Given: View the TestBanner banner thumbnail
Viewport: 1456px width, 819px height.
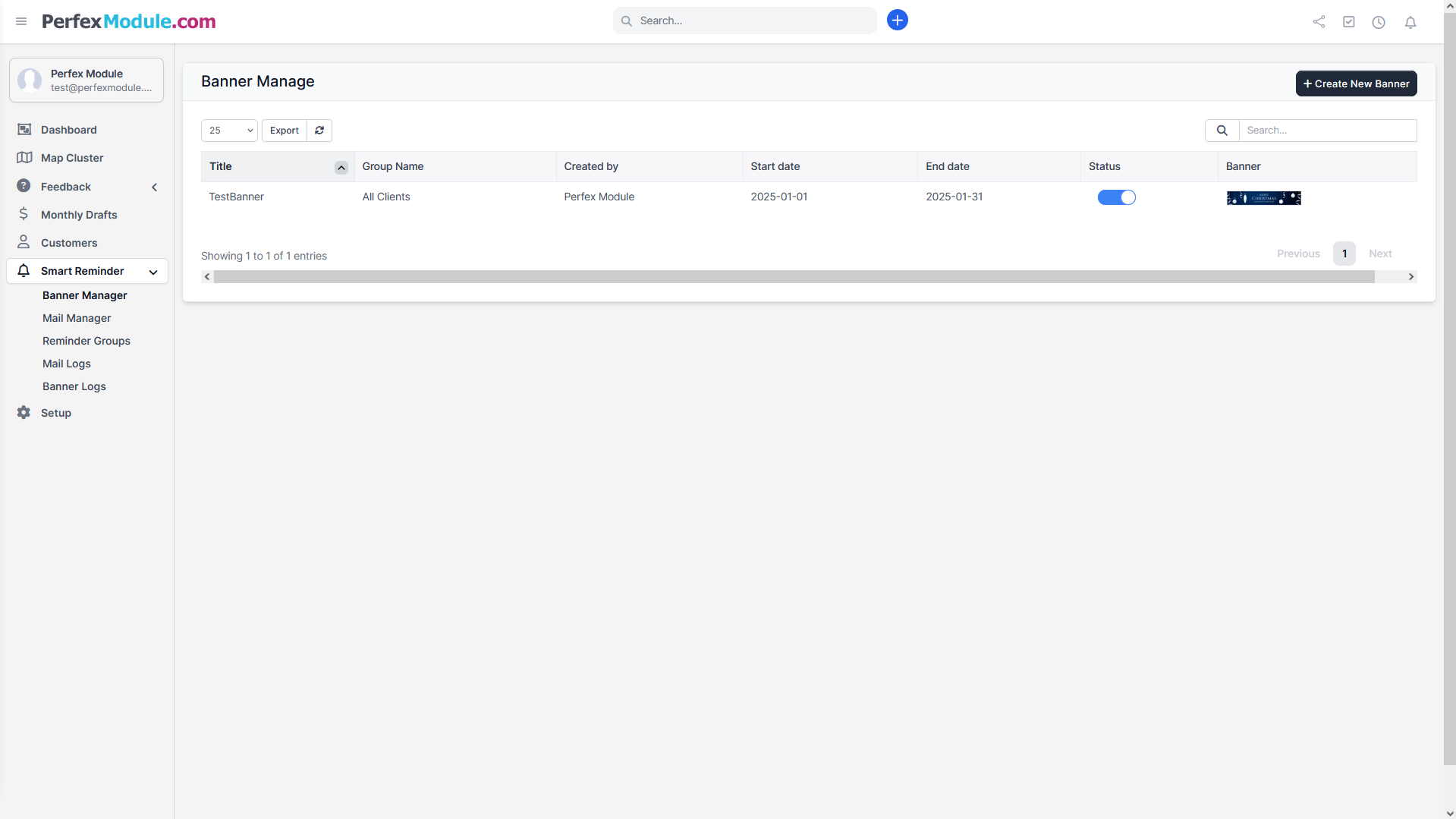Looking at the screenshot, I should click(1263, 198).
